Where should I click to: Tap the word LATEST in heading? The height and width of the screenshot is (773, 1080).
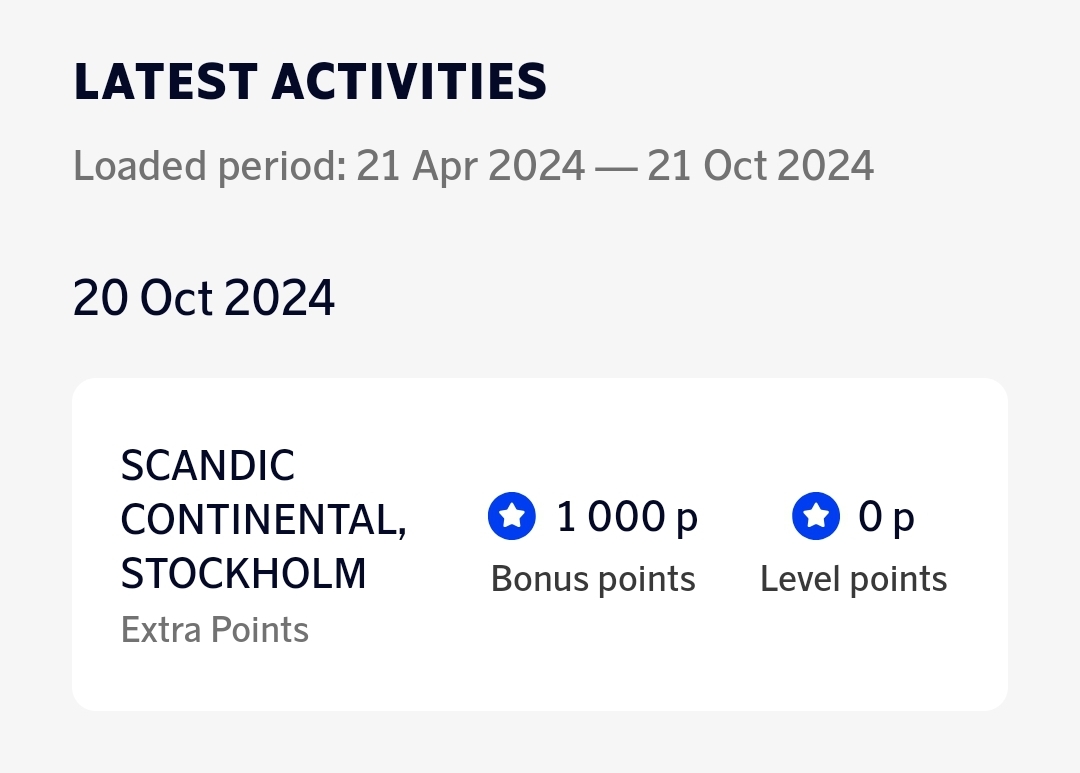(165, 82)
